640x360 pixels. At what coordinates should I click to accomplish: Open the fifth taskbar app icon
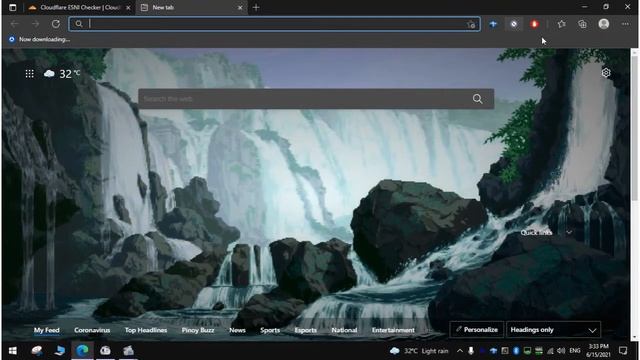(128, 351)
